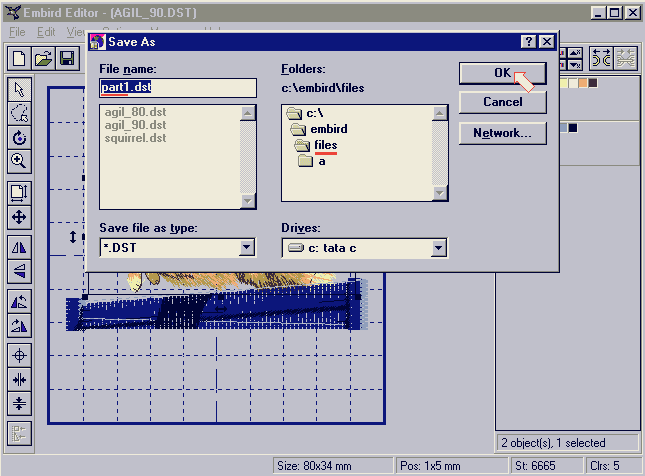Screen dimensions: 645x476
Task: Select the dark brown color swatch
Action: coord(592,83)
